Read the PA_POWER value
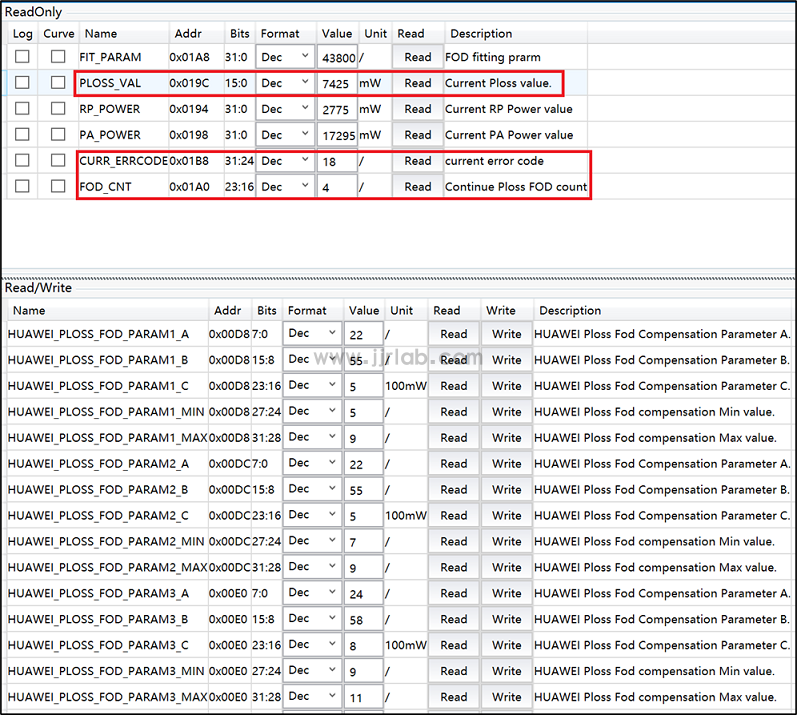The height and width of the screenshot is (715, 797). [x=418, y=135]
